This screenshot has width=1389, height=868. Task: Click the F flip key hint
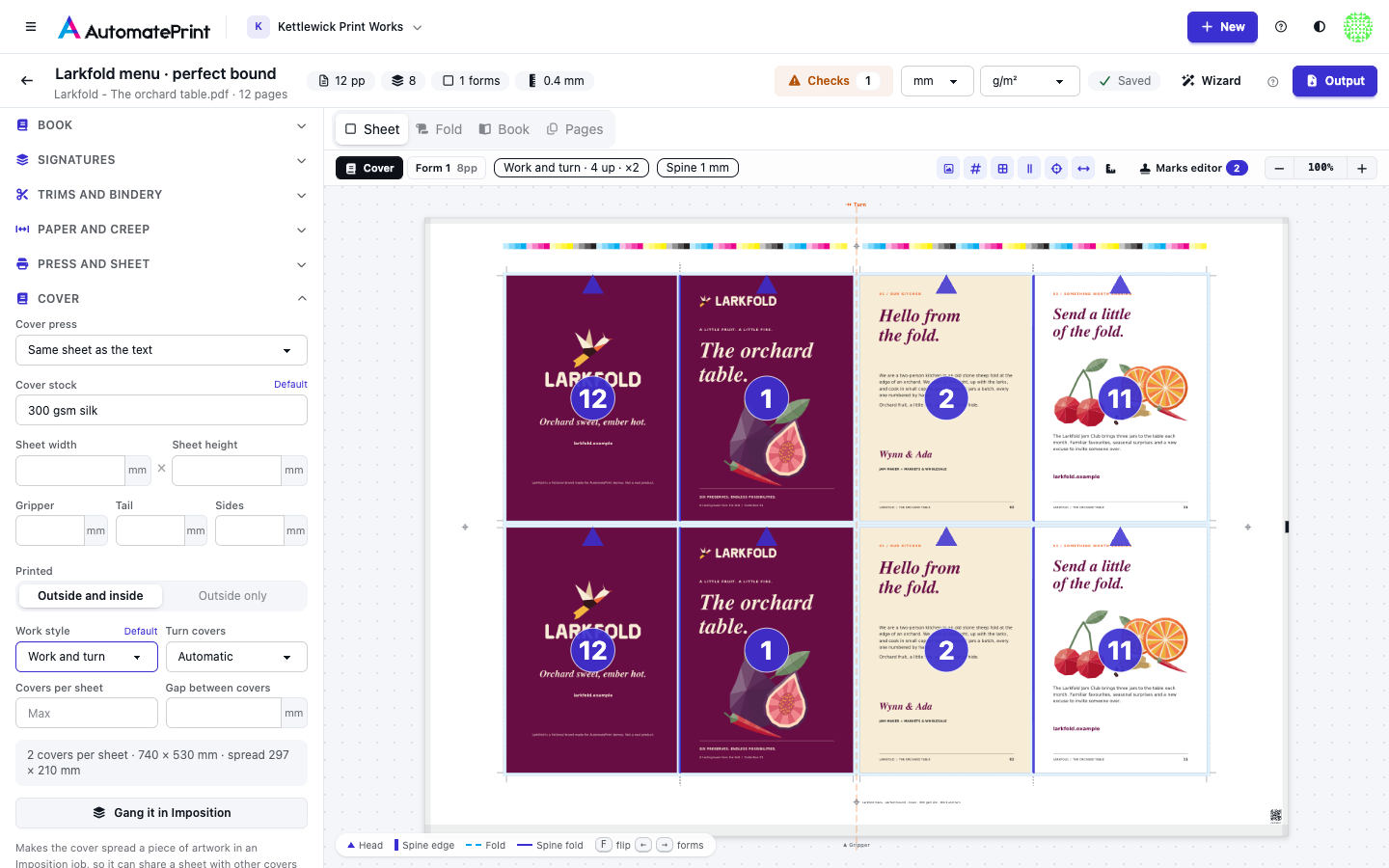pos(604,845)
